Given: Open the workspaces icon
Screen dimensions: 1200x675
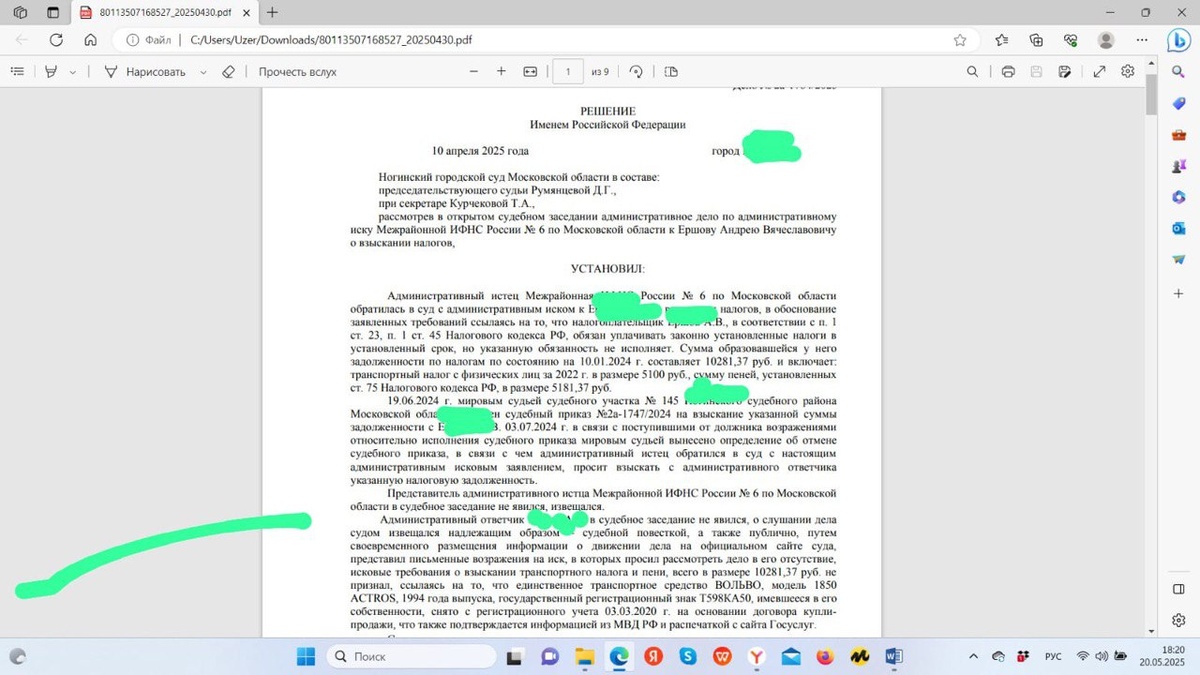Looking at the screenshot, I should point(20,12).
